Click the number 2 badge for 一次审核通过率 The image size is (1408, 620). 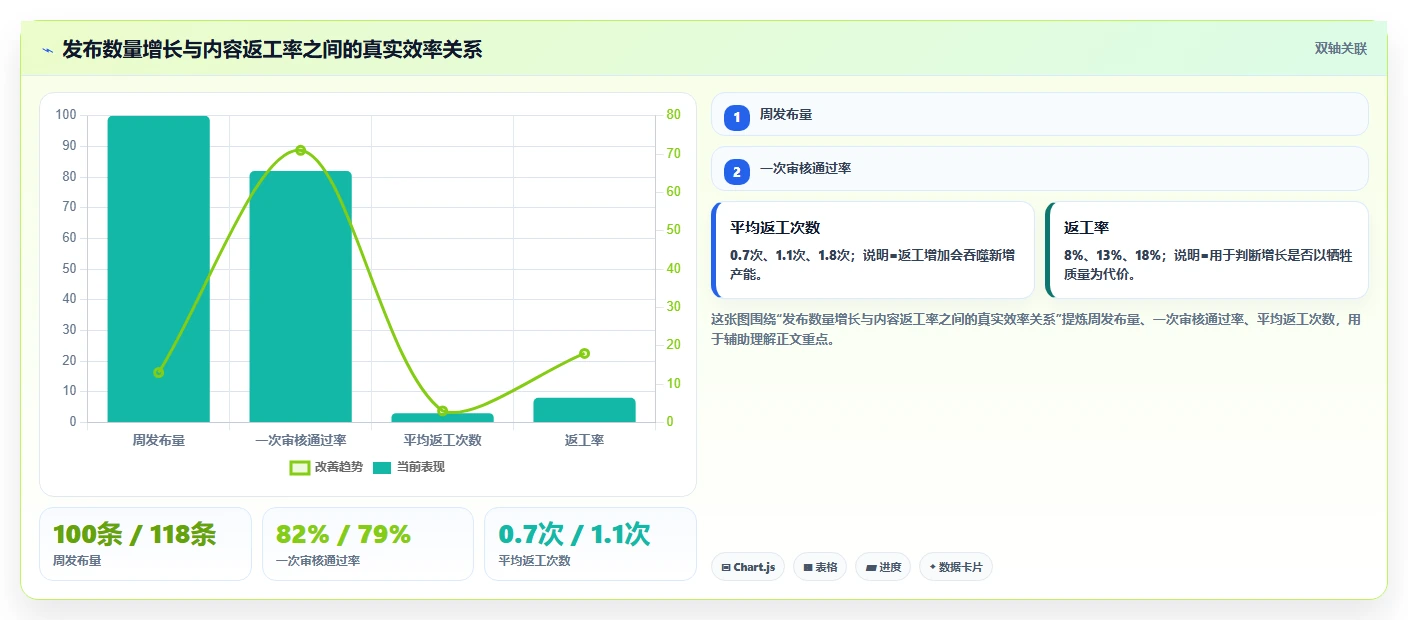pyautogui.click(x=737, y=172)
